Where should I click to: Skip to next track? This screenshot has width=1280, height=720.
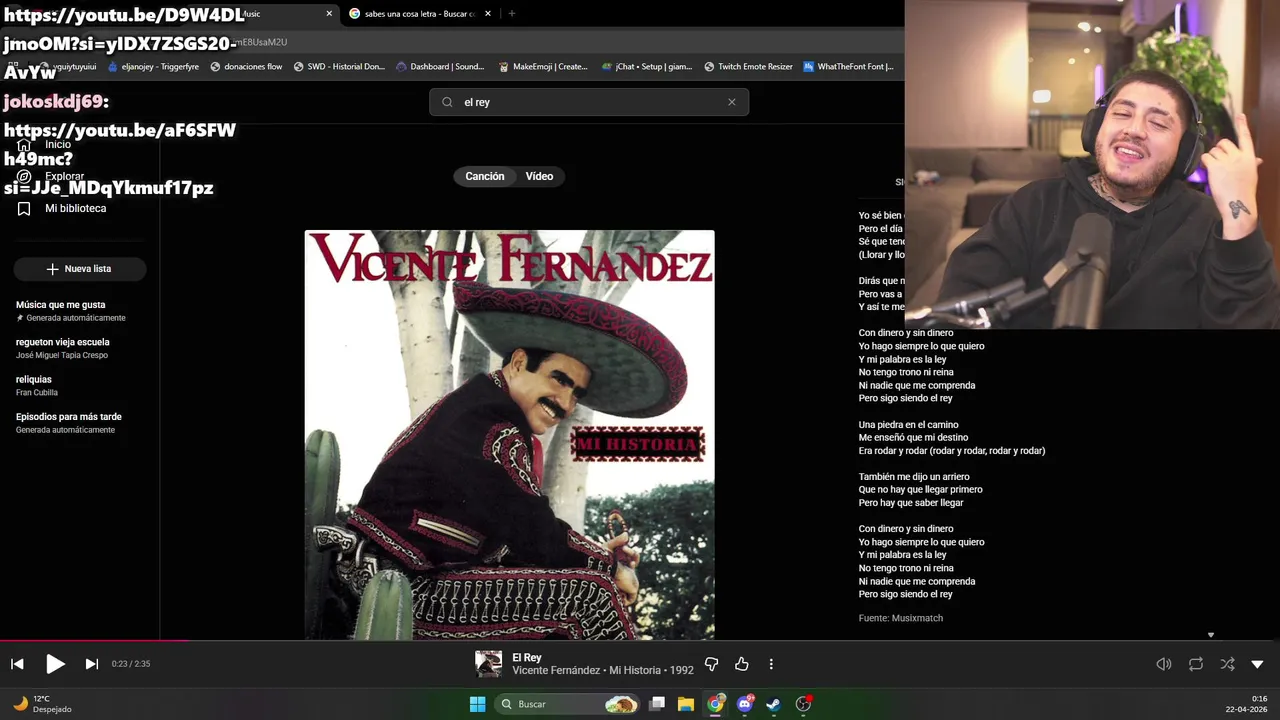pos(91,664)
